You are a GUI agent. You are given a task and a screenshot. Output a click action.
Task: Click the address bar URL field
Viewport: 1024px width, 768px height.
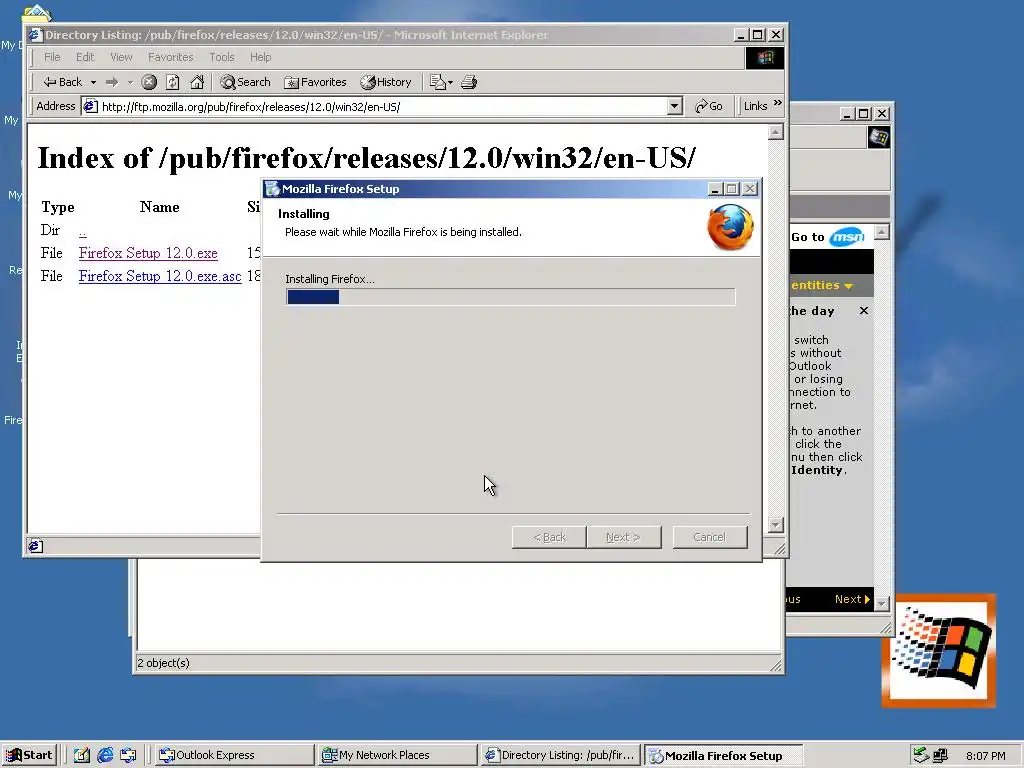pyautogui.click(x=383, y=106)
